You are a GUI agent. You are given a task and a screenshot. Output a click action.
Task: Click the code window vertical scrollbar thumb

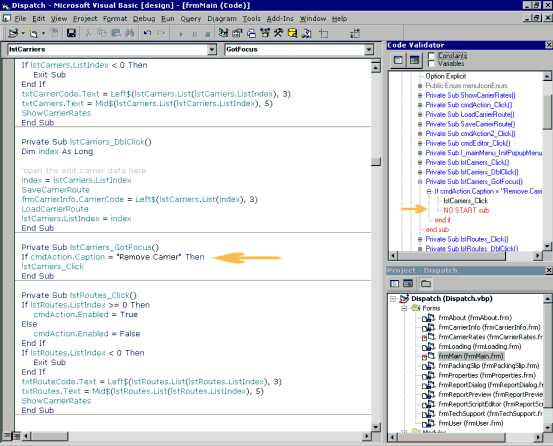(x=376, y=162)
